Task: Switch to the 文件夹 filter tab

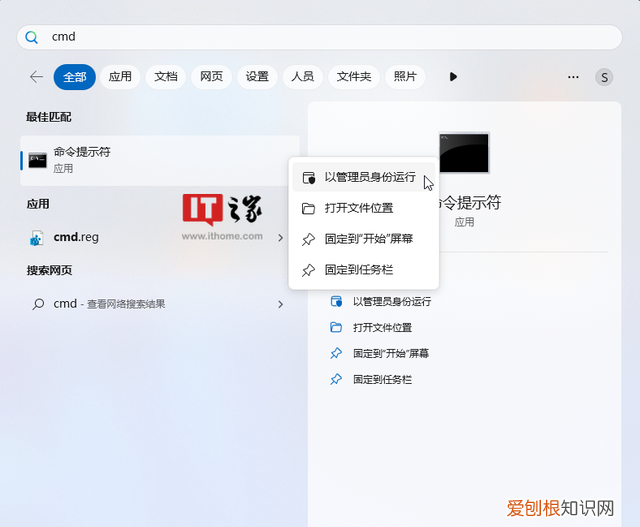Action: [x=354, y=77]
